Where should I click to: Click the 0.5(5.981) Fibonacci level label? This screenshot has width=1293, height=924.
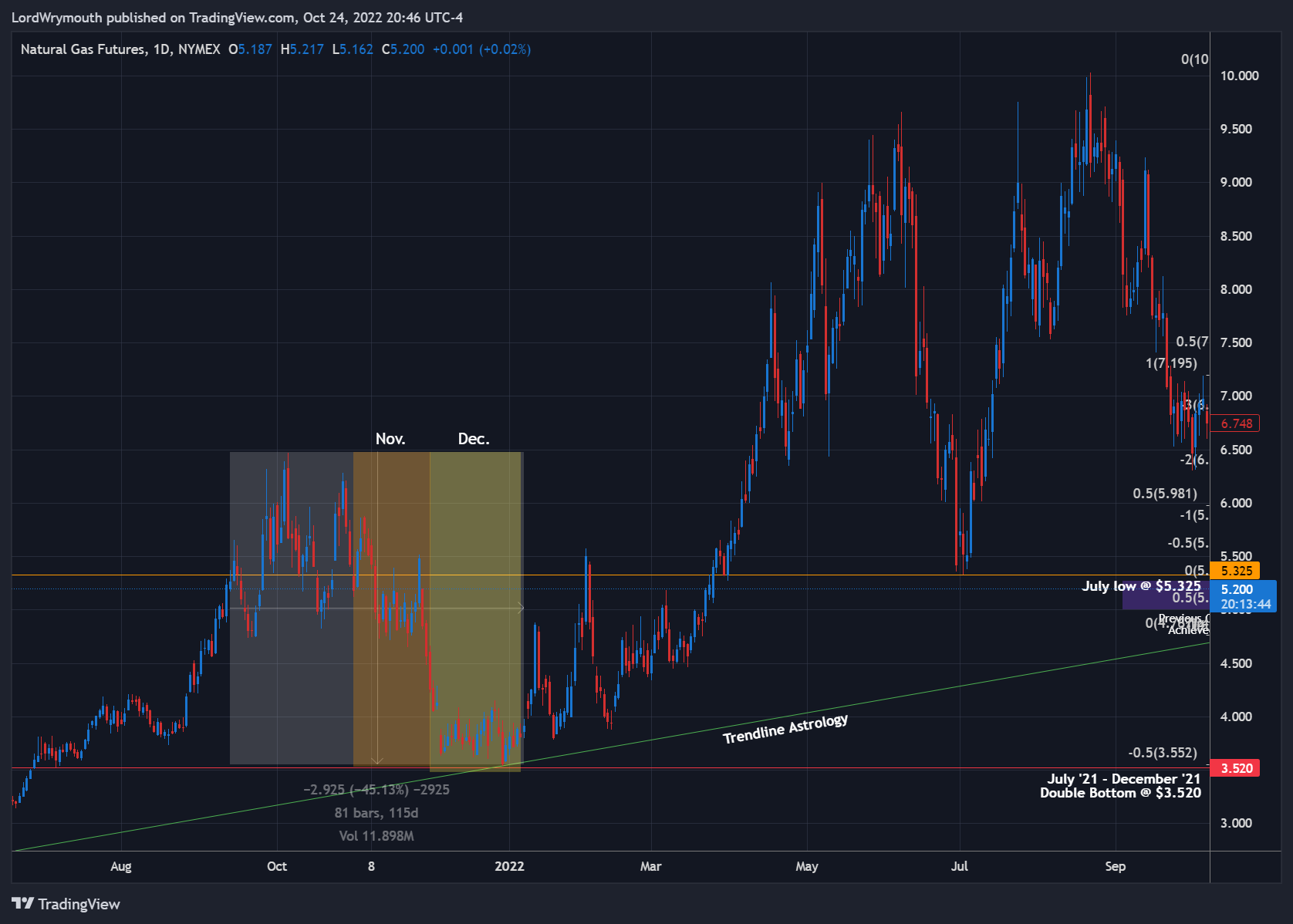(x=1165, y=494)
